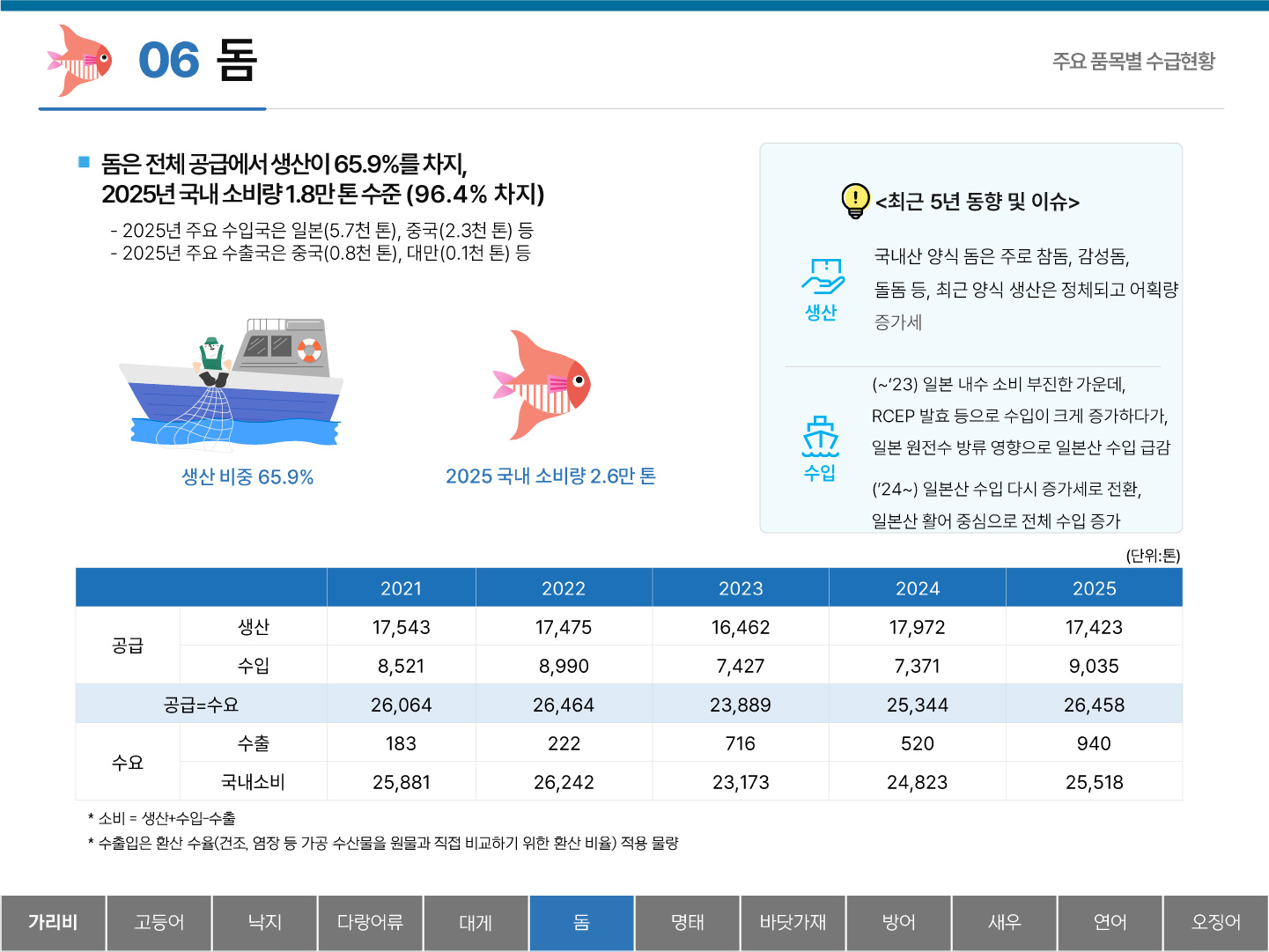The width and height of the screenshot is (1269, 952).
Task: Switch to the 오징어 tab
Action: [1215, 922]
